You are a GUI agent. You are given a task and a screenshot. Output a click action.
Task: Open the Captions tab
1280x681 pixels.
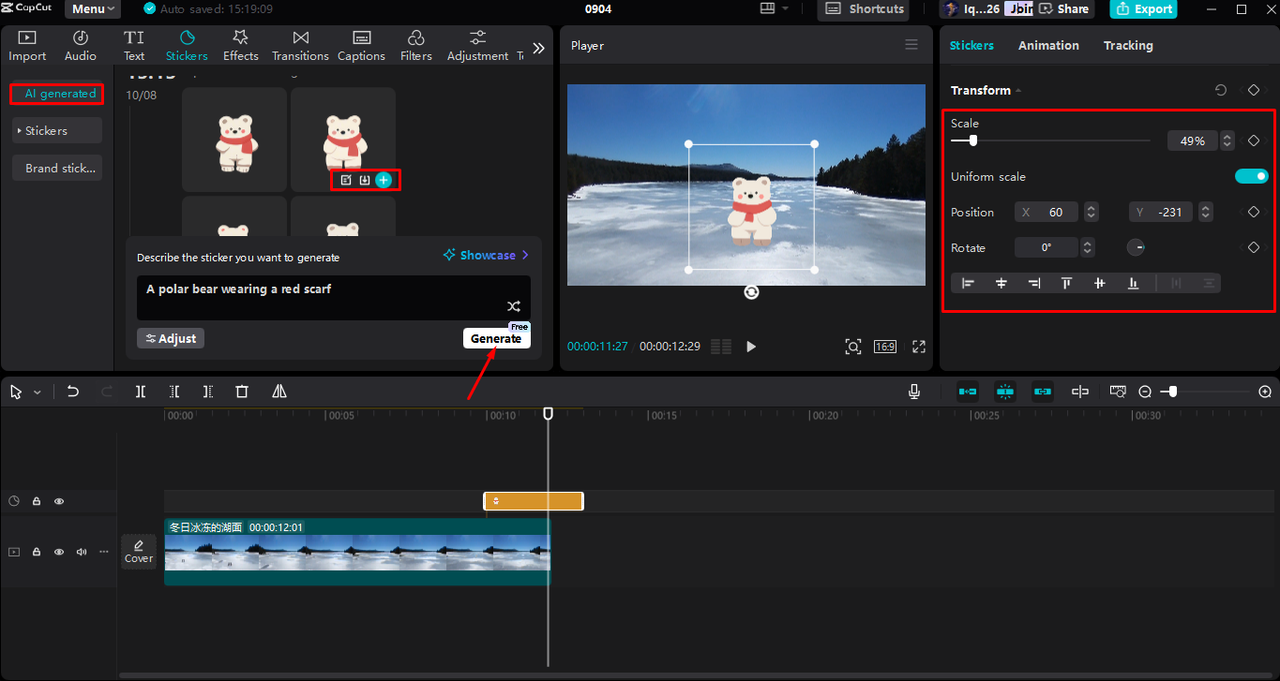tap(361, 46)
